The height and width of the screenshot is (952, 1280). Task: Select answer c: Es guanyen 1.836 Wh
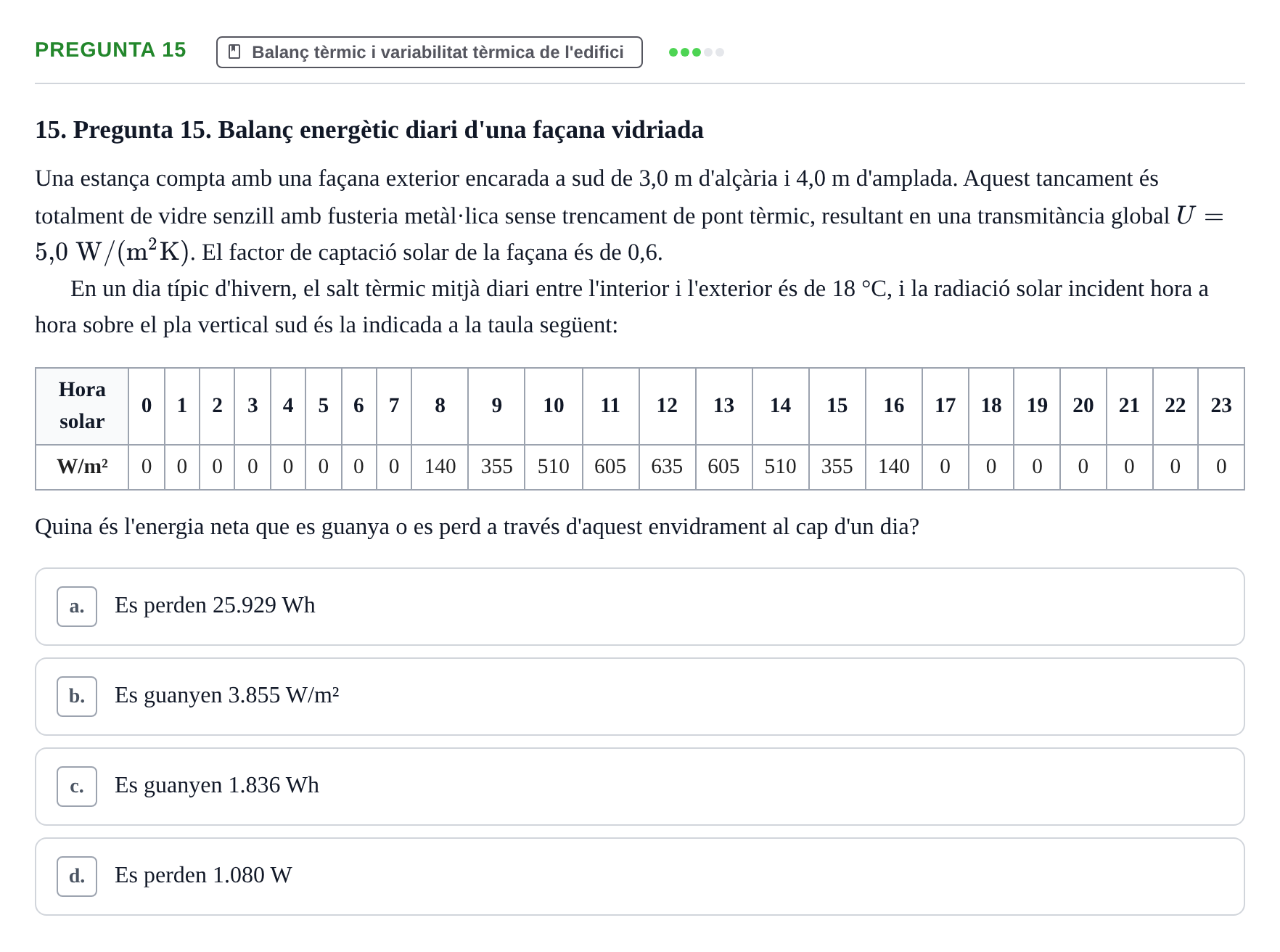(639, 787)
